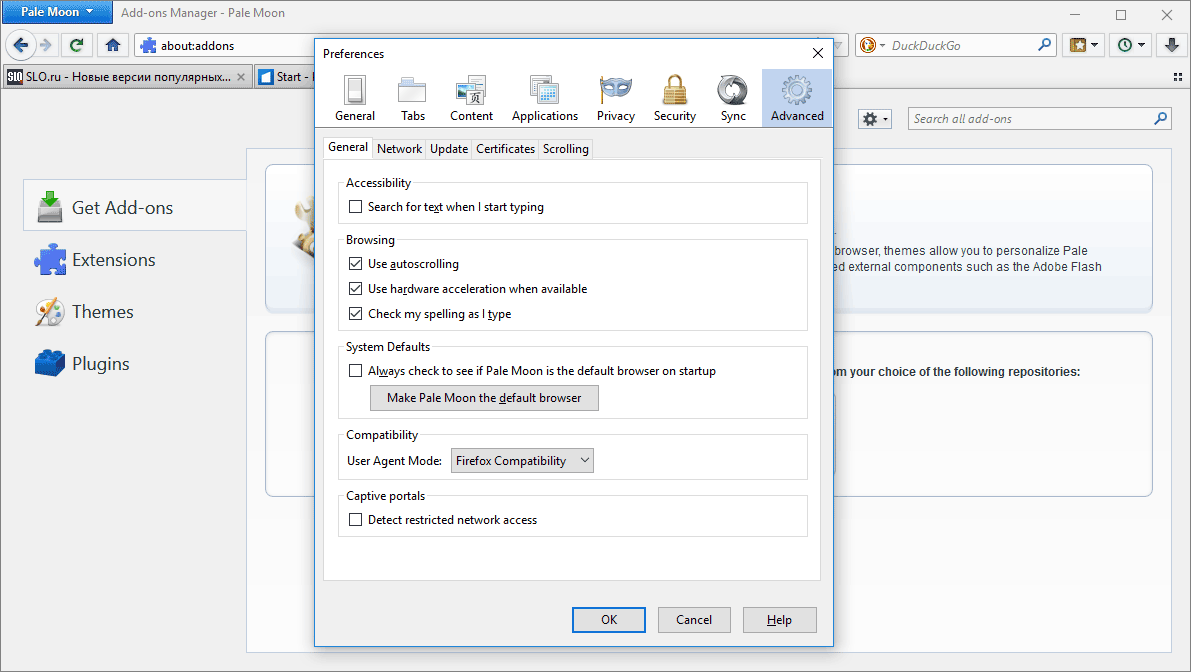The width and height of the screenshot is (1191, 672).
Task: Enable Search for text when I start typing
Action: coord(355,207)
